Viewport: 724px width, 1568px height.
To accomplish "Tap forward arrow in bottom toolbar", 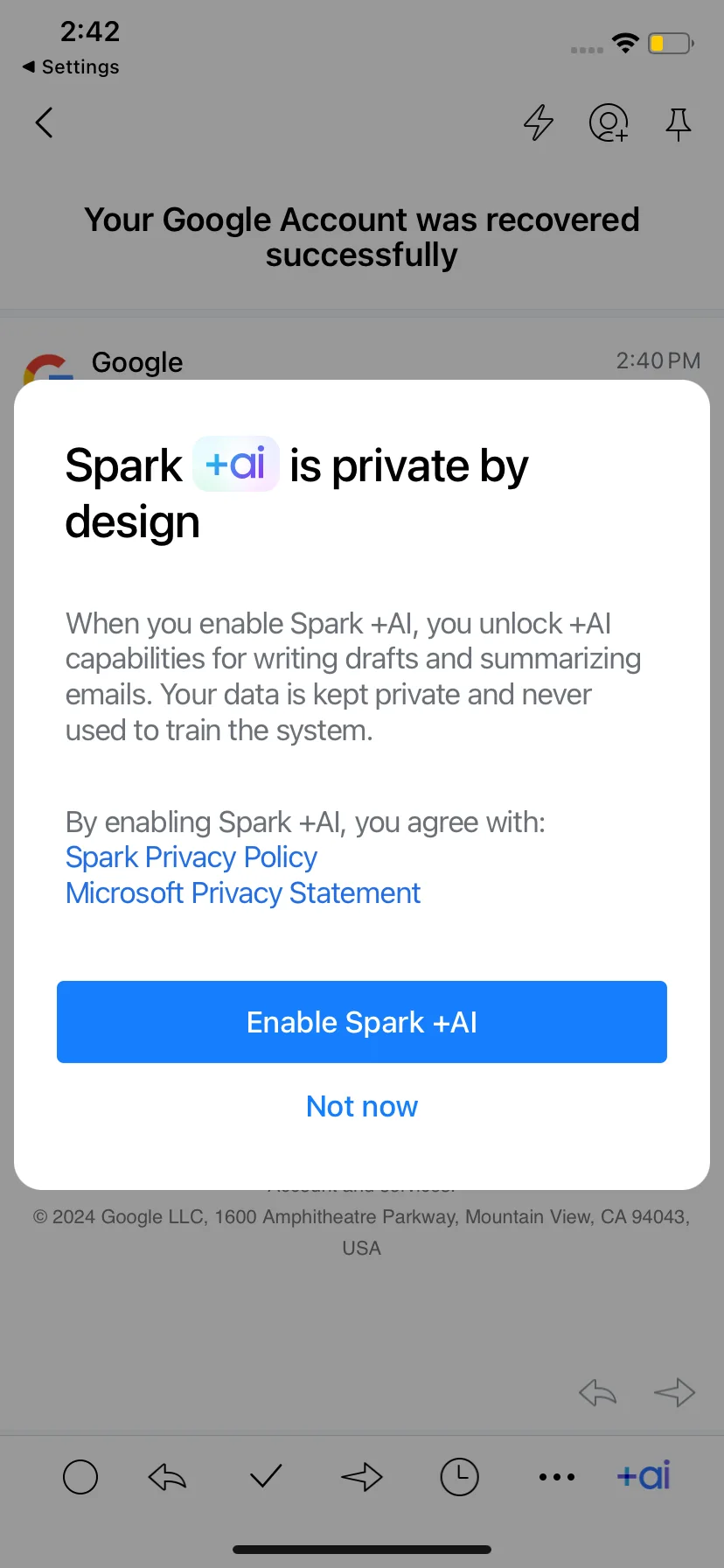I will click(362, 1477).
